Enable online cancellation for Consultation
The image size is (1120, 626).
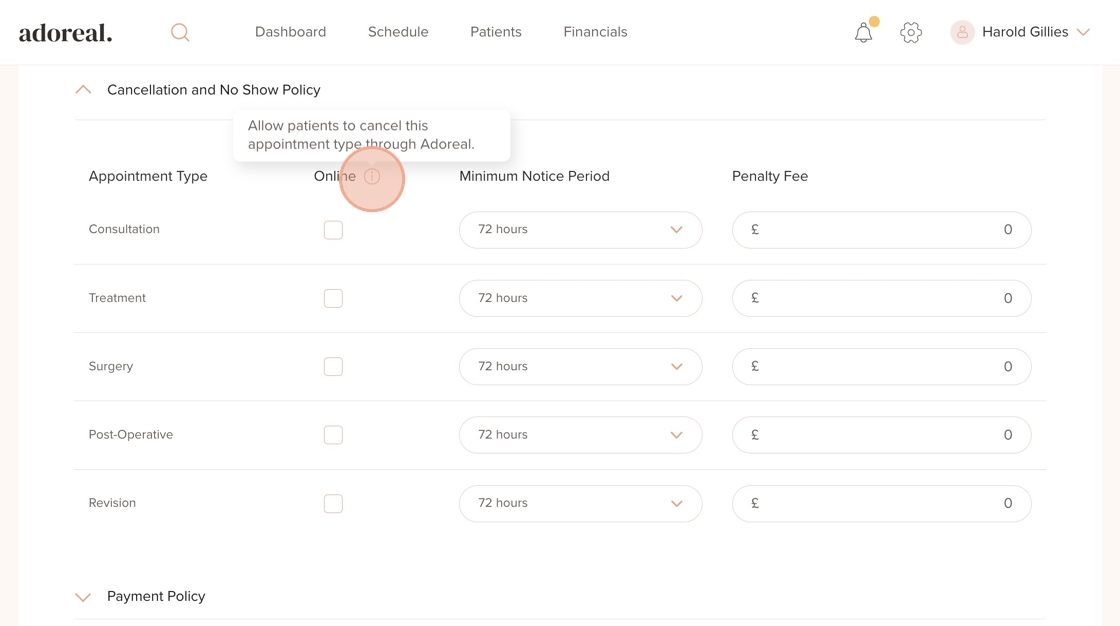(333, 230)
